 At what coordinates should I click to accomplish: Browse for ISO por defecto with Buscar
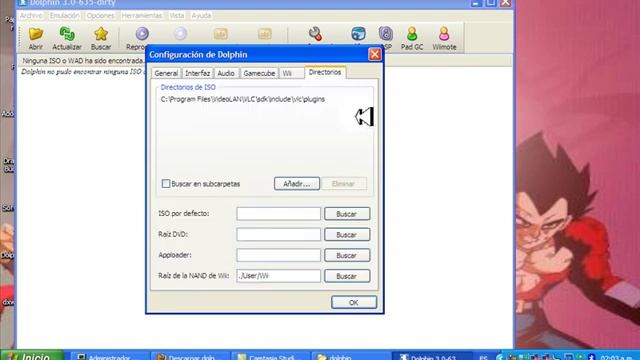click(x=347, y=214)
